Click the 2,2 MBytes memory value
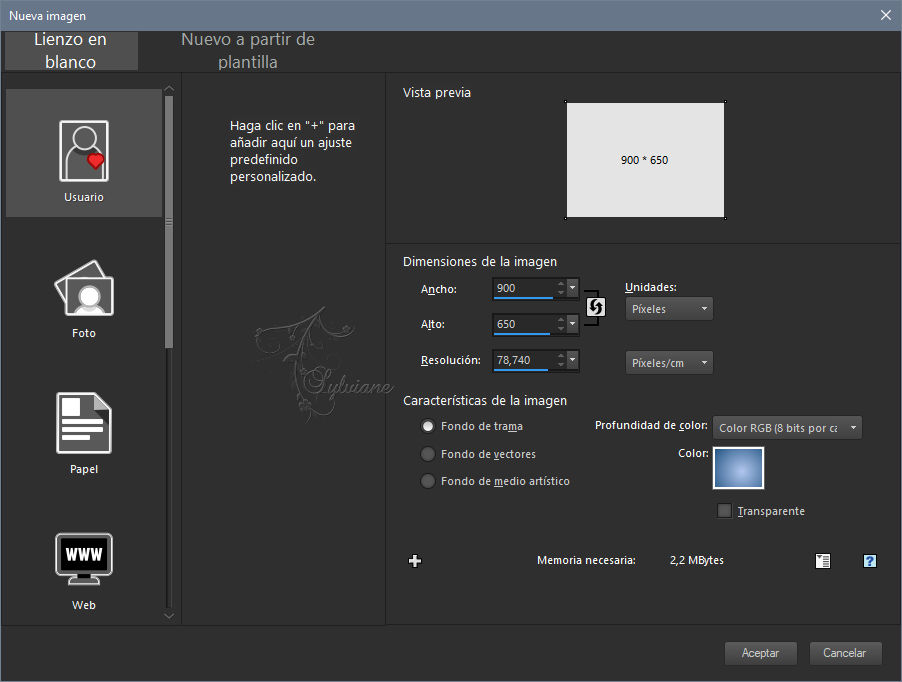Screen dimensions: 902x682 click(x=697, y=560)
